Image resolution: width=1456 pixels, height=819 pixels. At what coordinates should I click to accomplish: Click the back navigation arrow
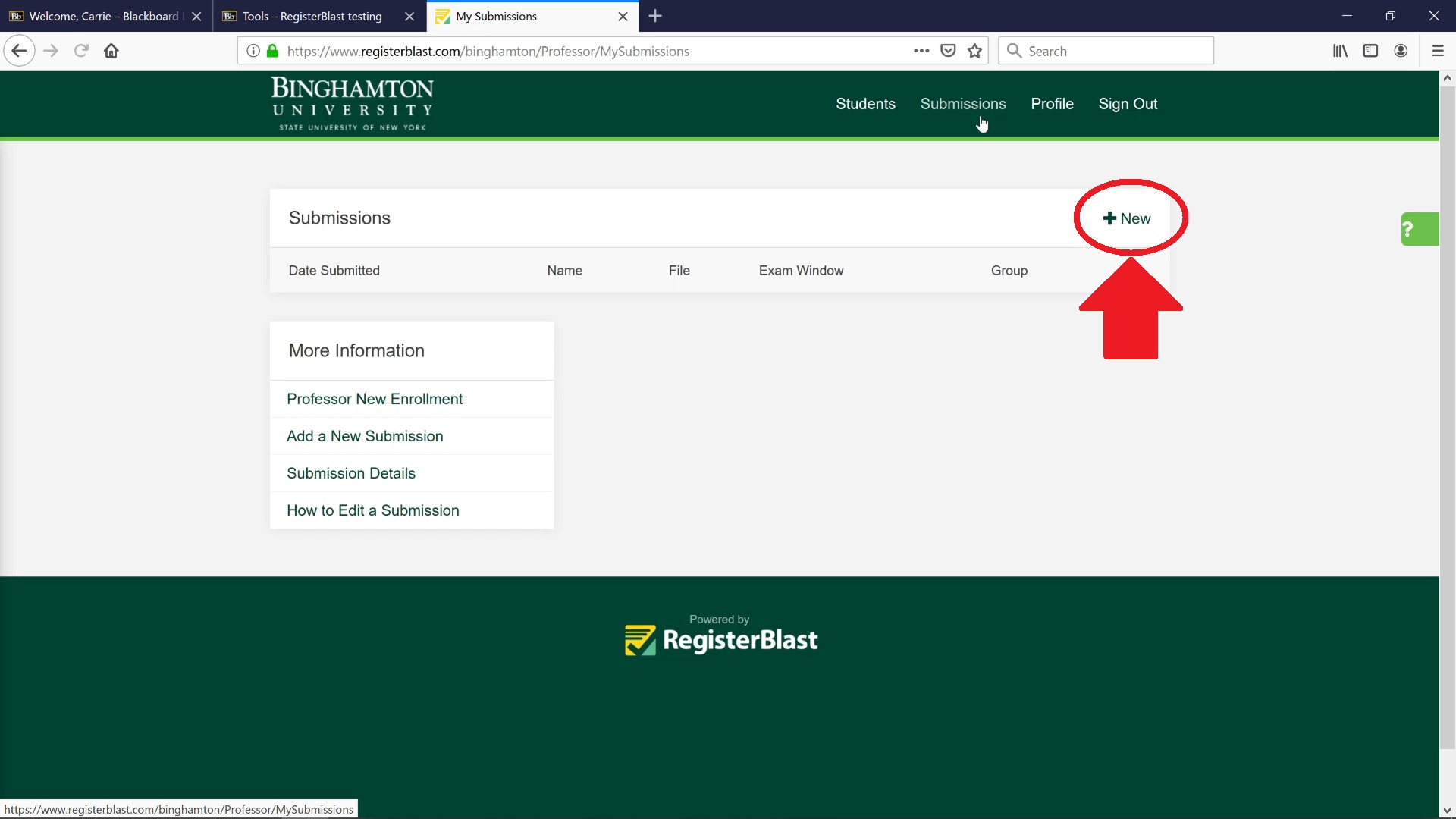tap(19, 50)
